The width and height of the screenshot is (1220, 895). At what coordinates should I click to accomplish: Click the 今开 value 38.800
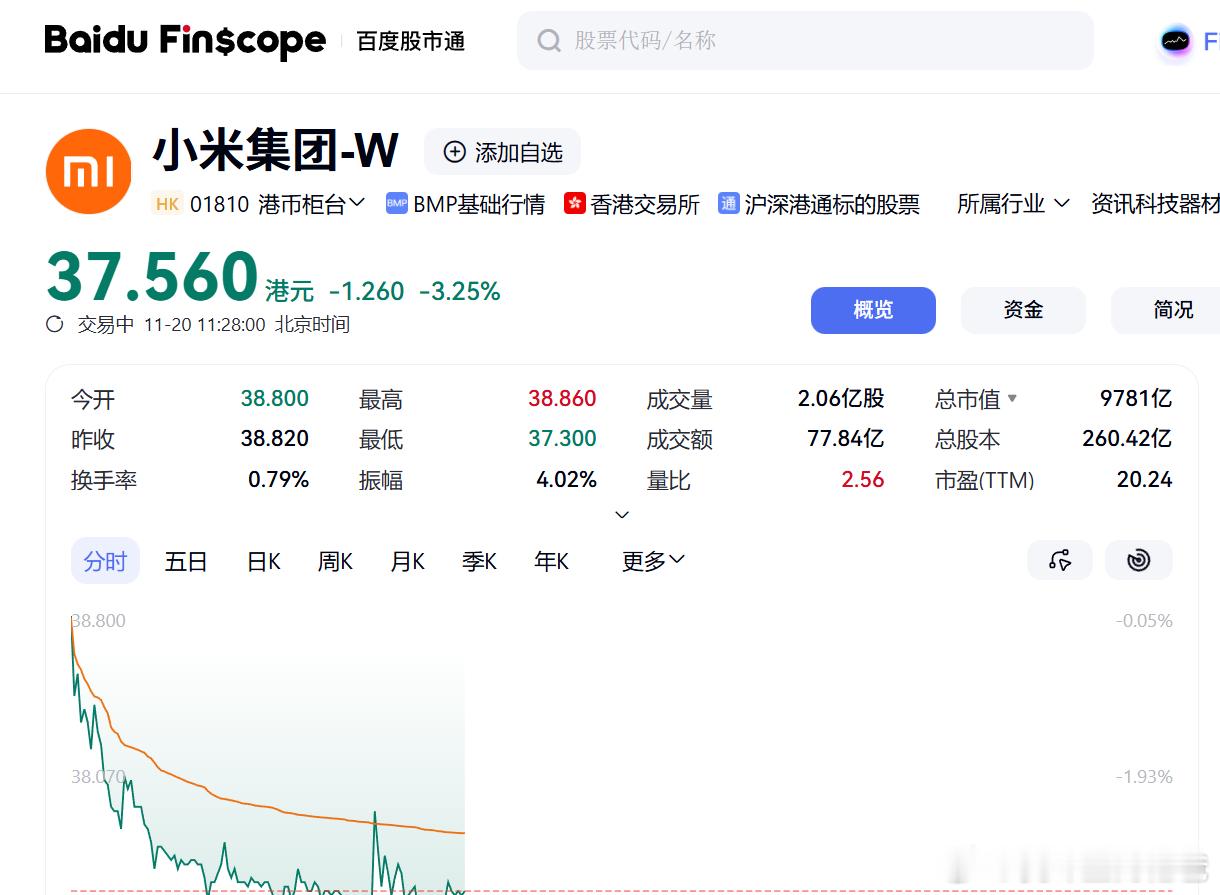275,399
